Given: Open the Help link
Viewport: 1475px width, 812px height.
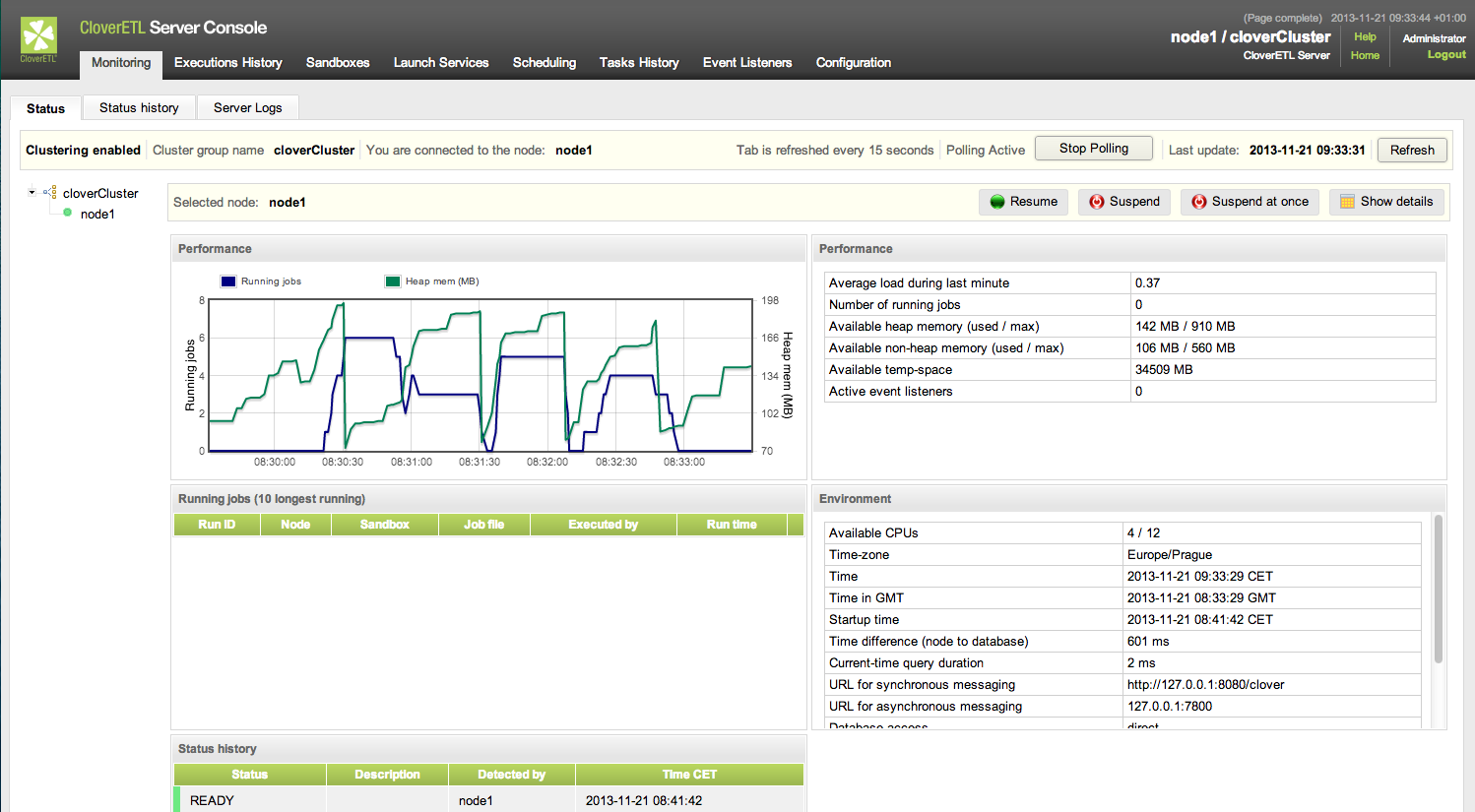Looking at the screenshot, I should click(1365, 36).
